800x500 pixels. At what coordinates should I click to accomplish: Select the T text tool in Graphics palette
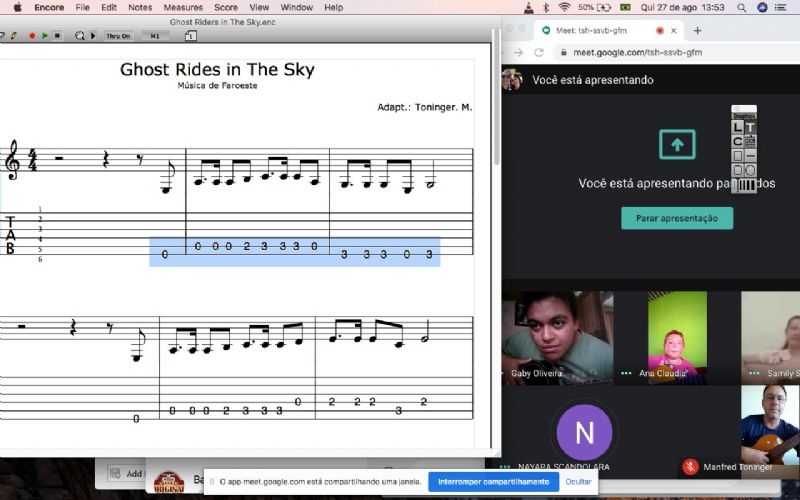point(751,127)
